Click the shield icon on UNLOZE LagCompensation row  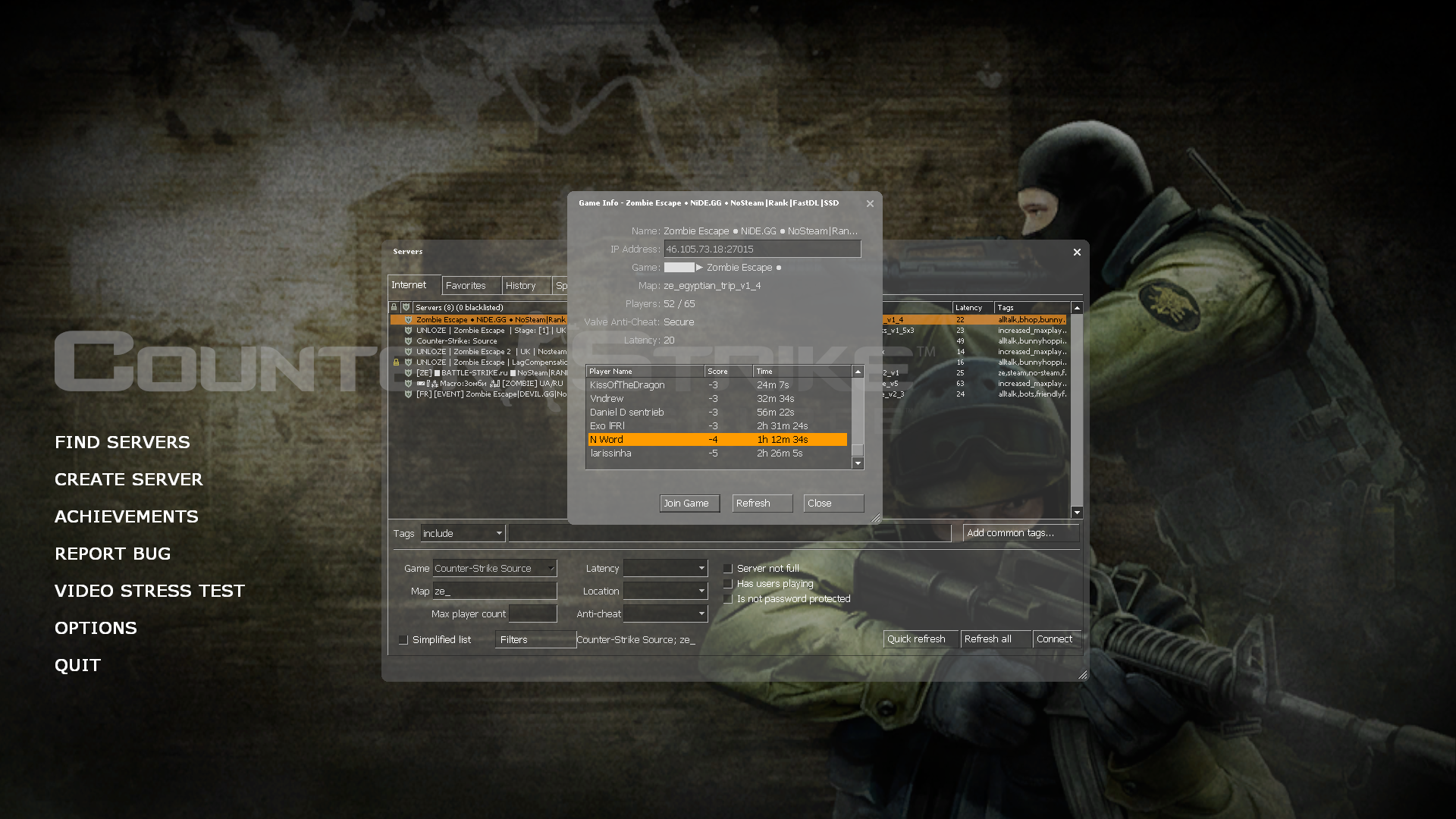[x=409, y=362]
